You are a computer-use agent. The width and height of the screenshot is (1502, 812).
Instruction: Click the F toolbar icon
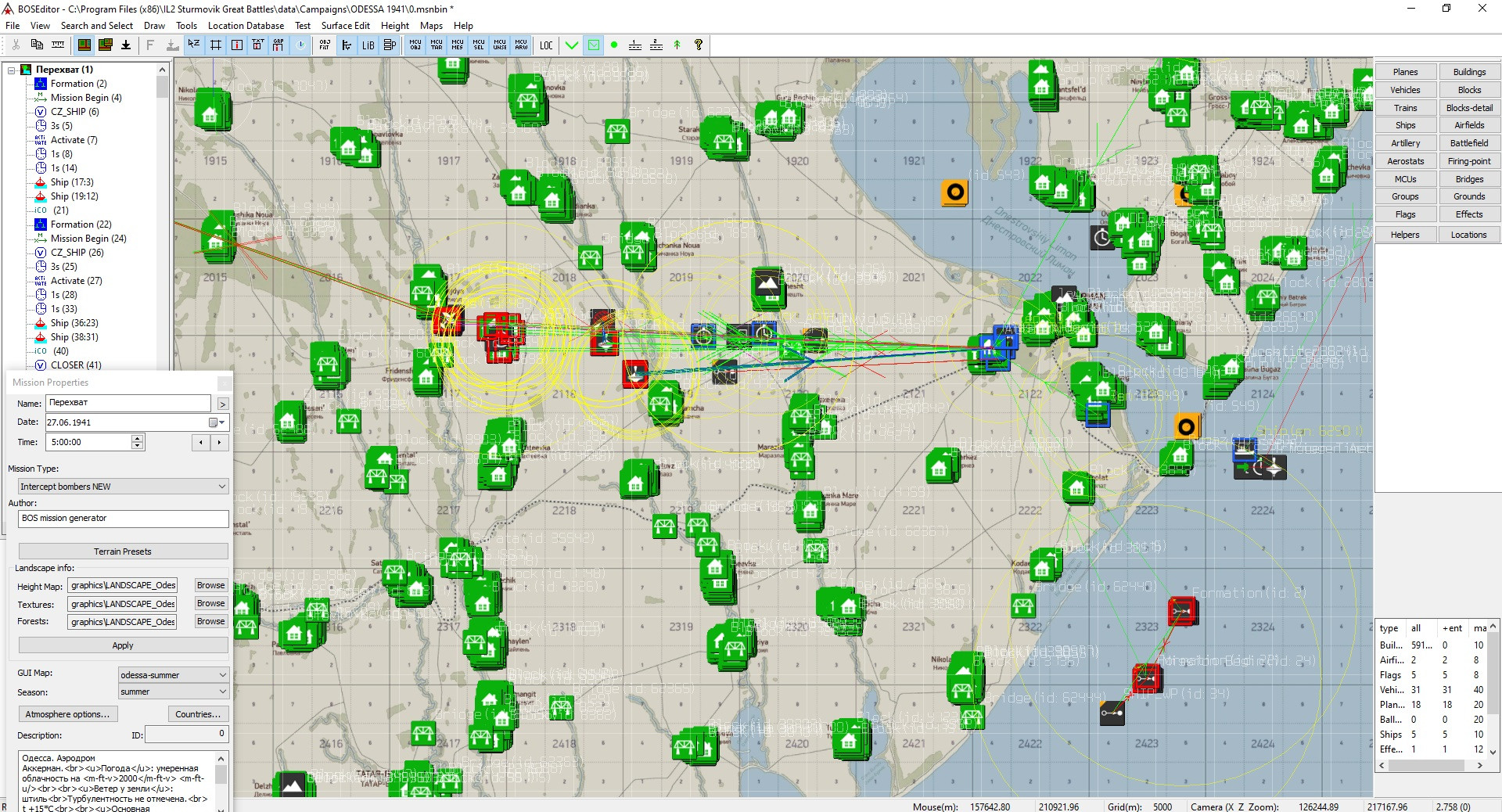(151, 45)
